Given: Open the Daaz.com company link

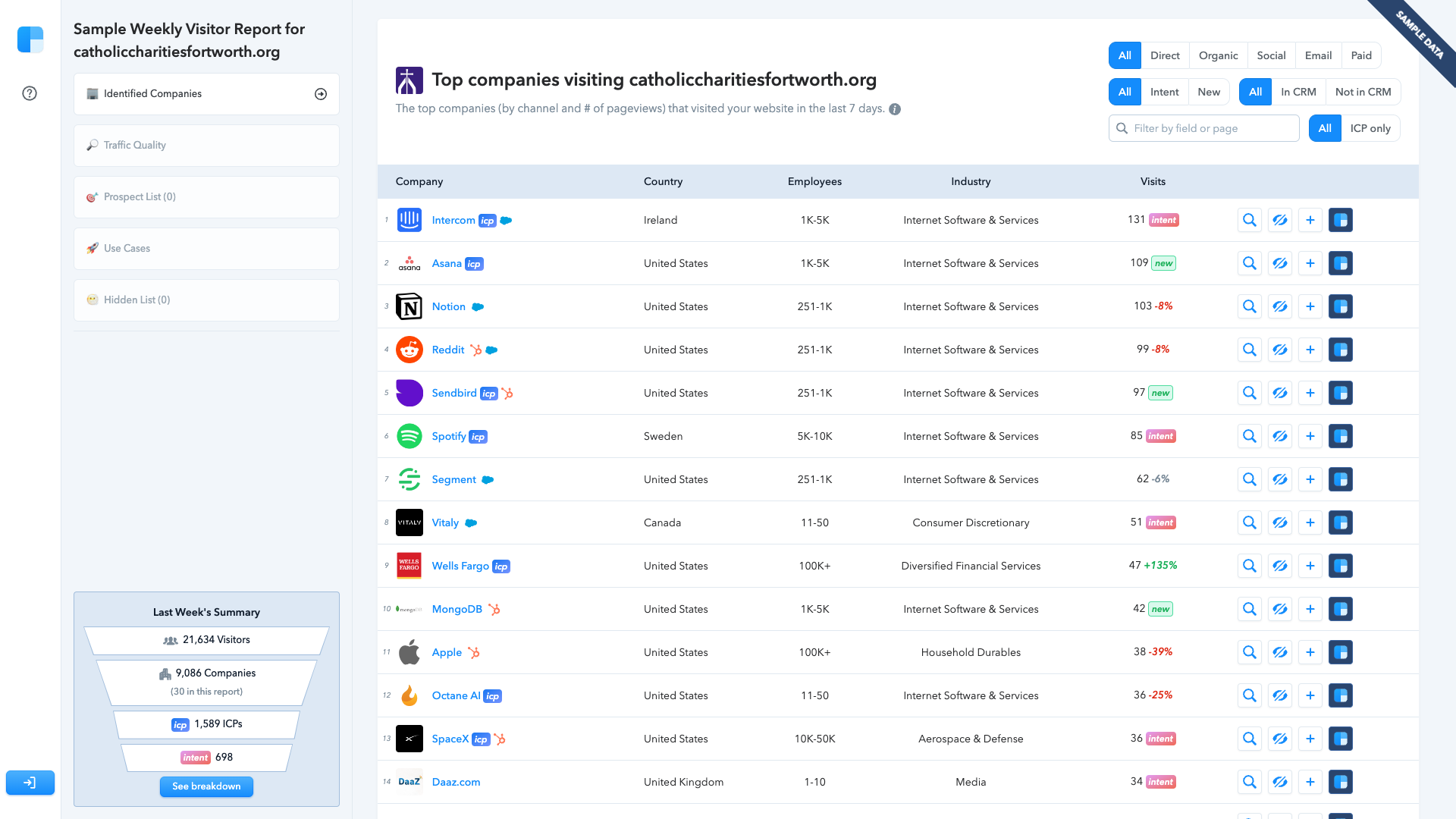Looking at the screenshot, I should pyautogui.click(x=456, y=782).
